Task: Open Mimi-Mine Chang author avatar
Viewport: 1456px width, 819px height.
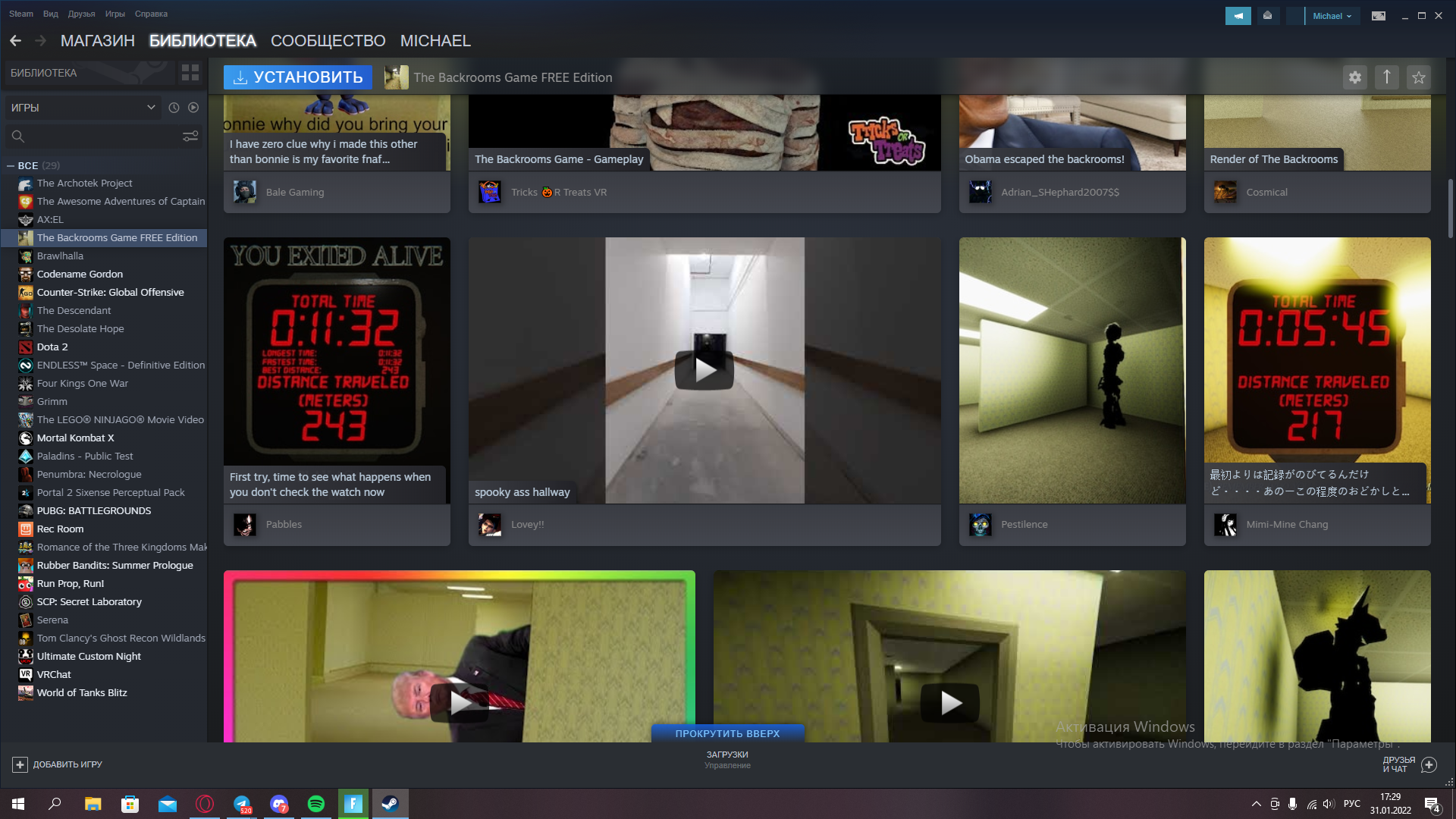Action: click(x=1225, y=525)
